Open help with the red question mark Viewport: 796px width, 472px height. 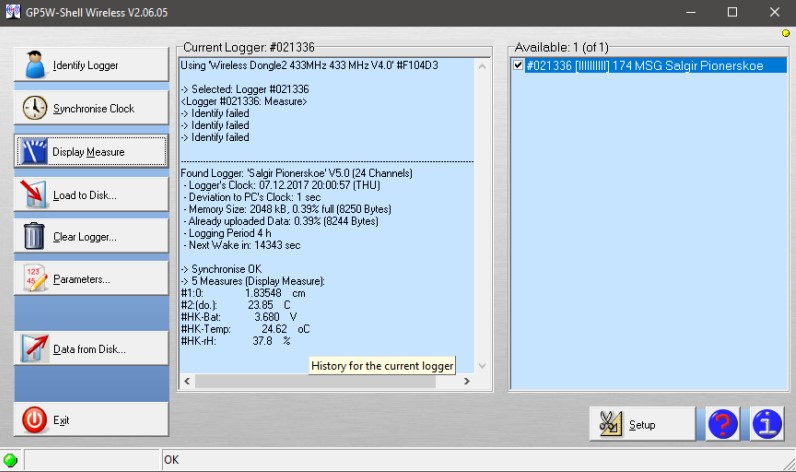pyautogui.click(x=722, y=424)
